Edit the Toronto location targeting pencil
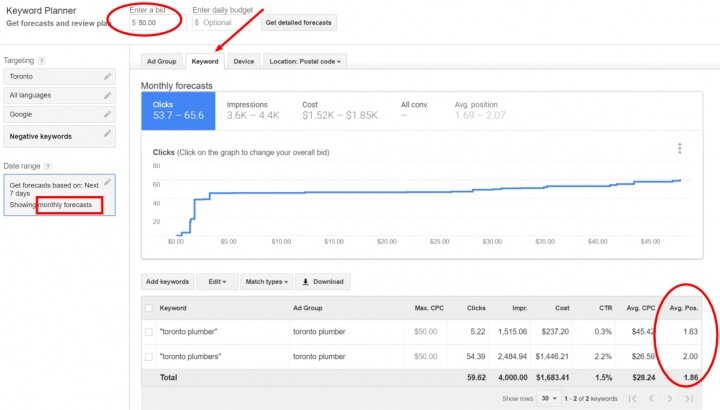This screenshot has height=410, width=720. [x=107, y=76]
